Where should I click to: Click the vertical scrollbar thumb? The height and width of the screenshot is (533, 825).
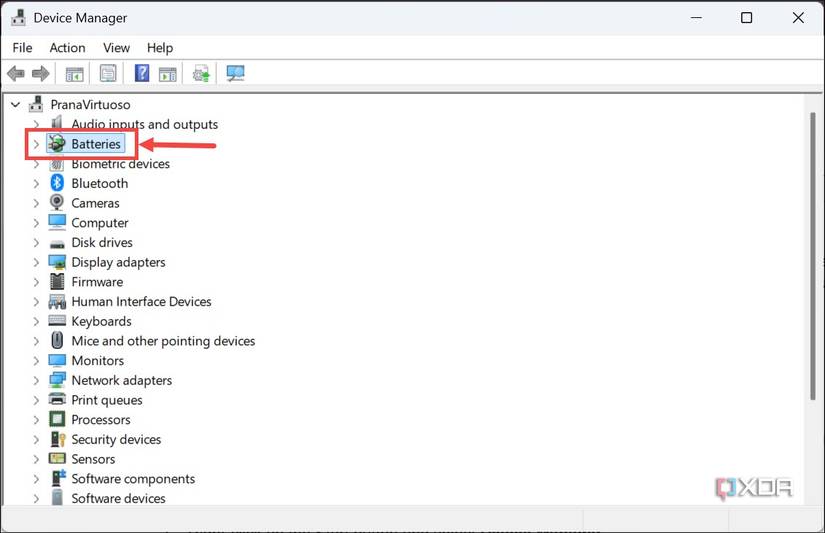click(813, 257)
